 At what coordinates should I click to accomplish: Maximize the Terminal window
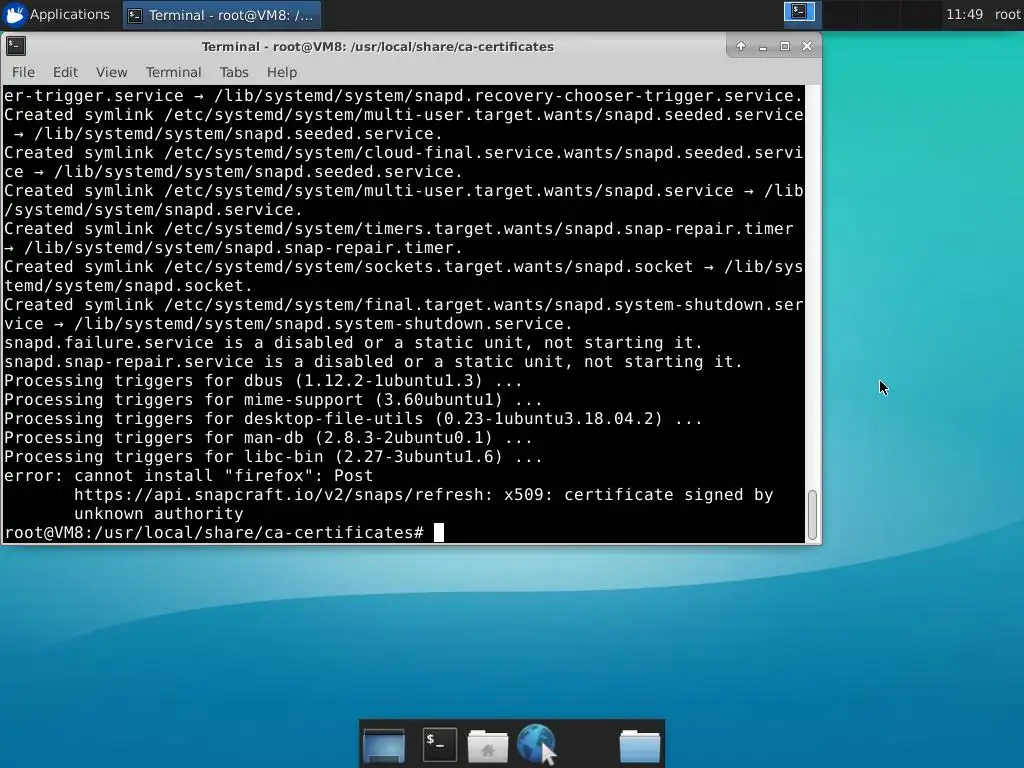click(785, 46)
